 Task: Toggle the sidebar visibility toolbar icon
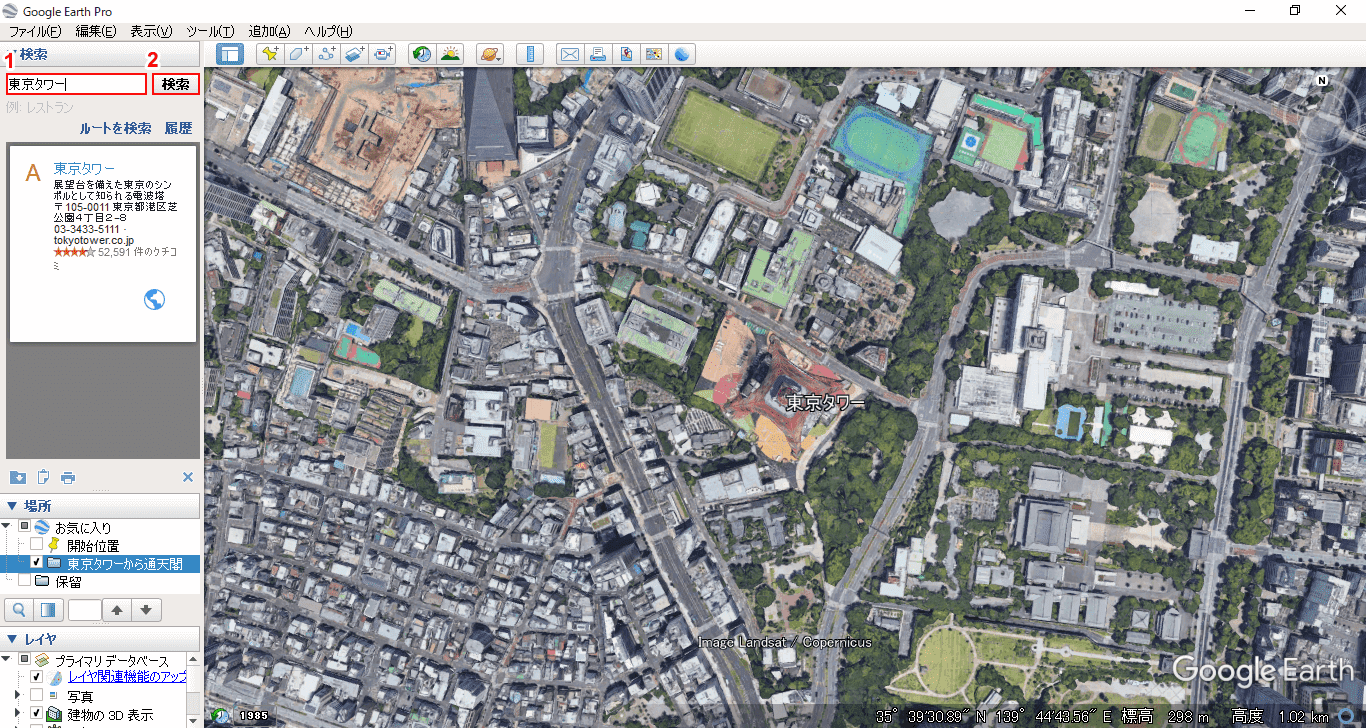(x=229, y=54)
